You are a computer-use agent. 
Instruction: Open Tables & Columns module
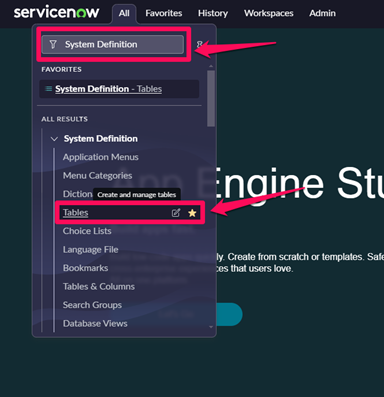[99, 287]
